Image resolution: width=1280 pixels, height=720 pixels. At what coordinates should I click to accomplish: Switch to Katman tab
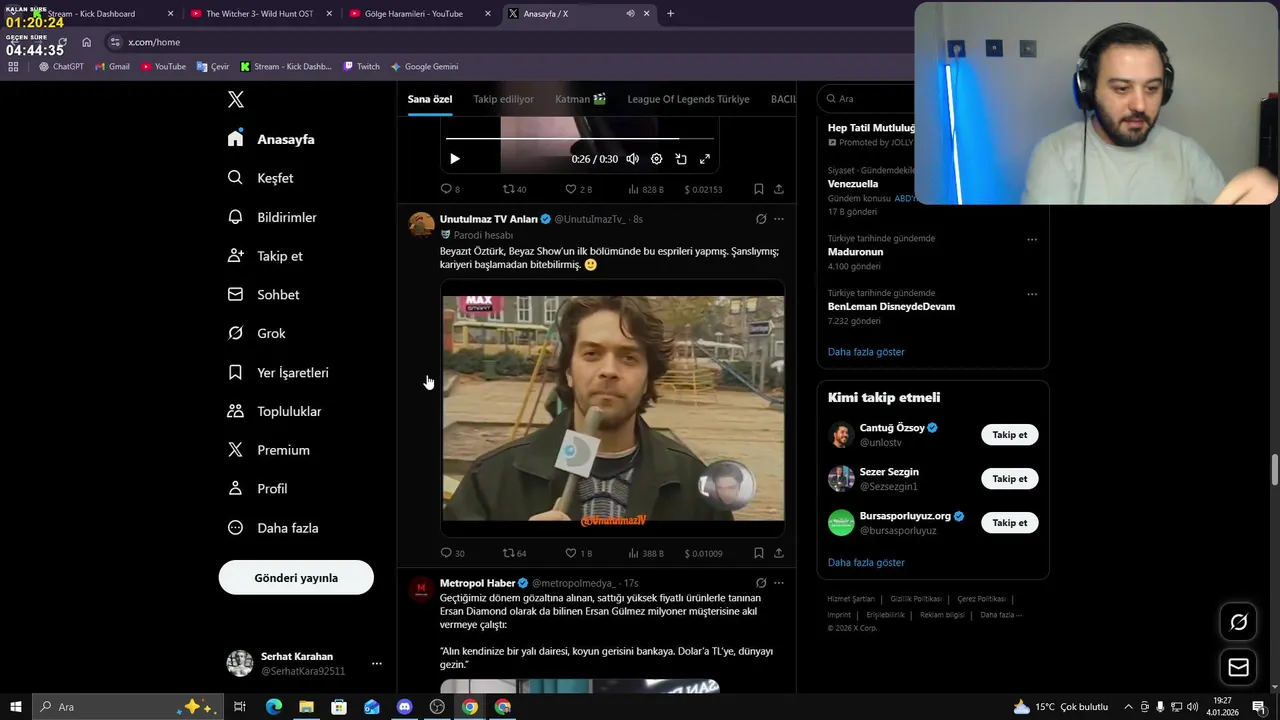pyautogui.click(x=581, y=99)
